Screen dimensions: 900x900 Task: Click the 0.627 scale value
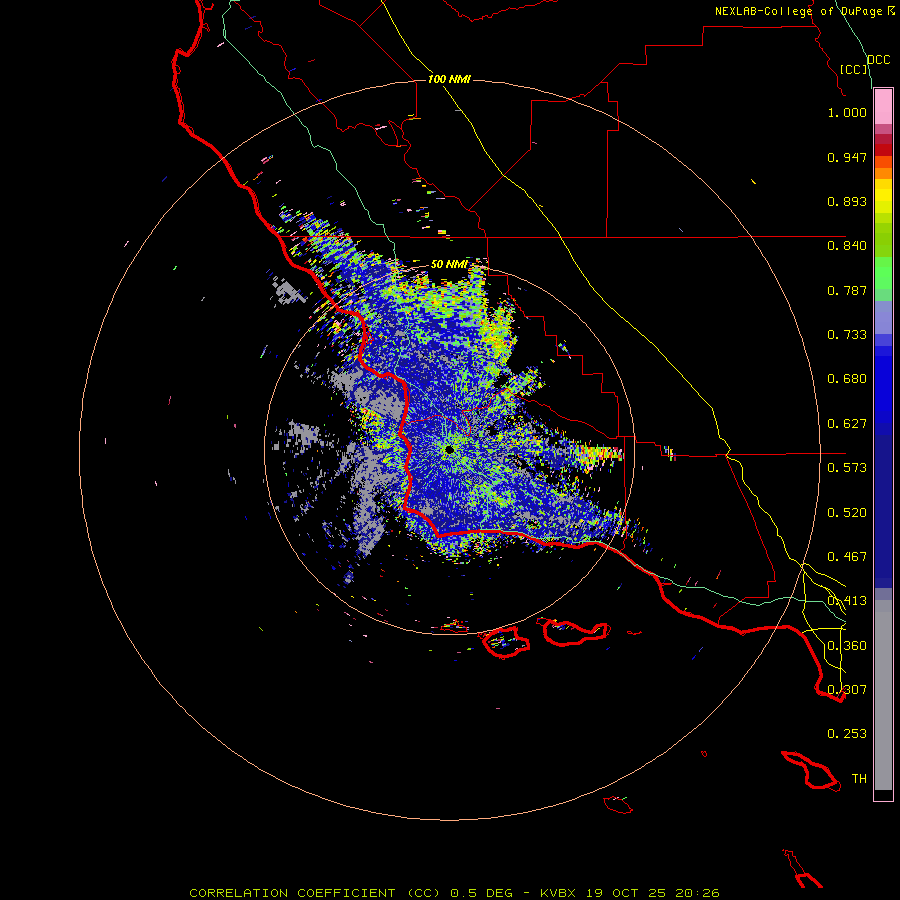pos(847,424)
